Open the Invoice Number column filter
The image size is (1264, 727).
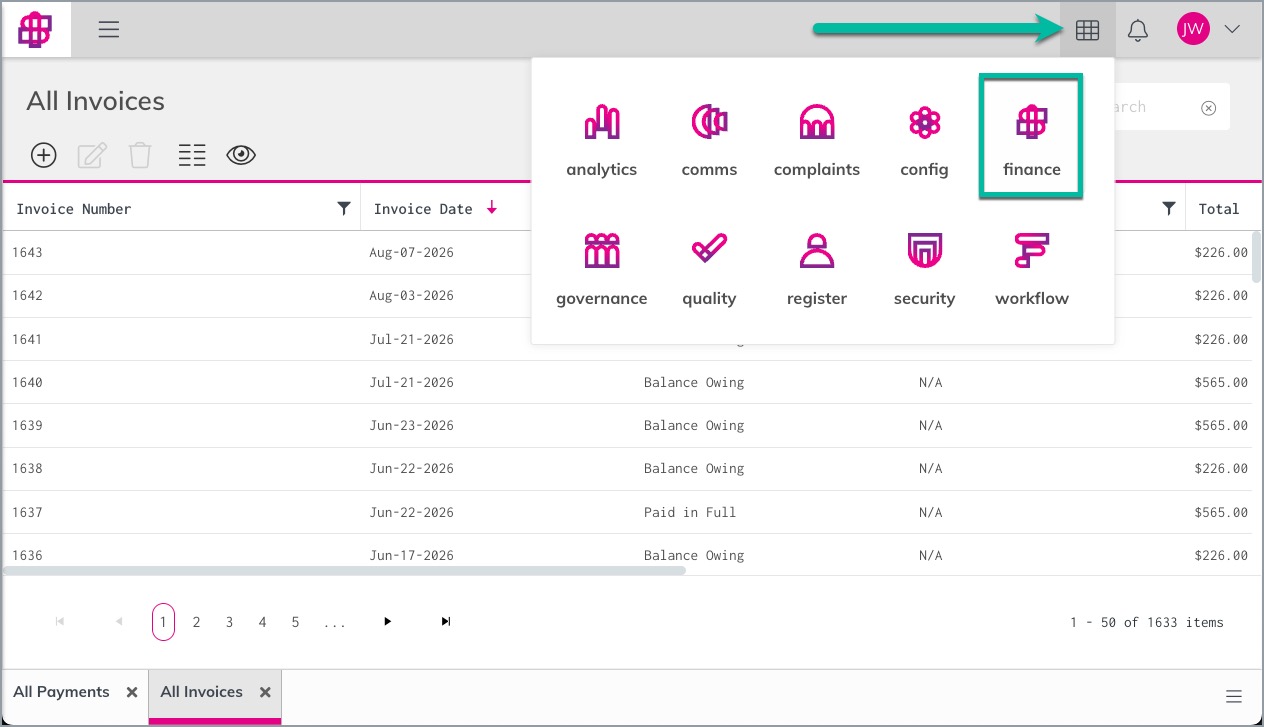coord(344,208)
